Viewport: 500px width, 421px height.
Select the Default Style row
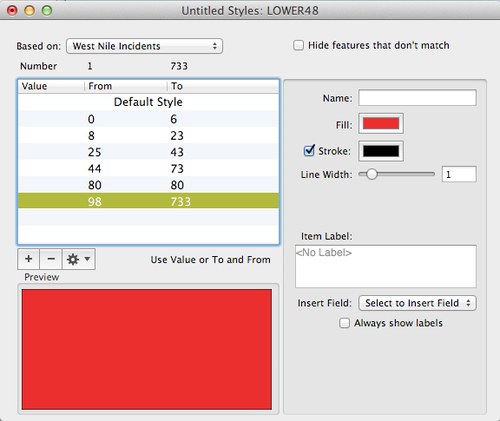(148, 102)
